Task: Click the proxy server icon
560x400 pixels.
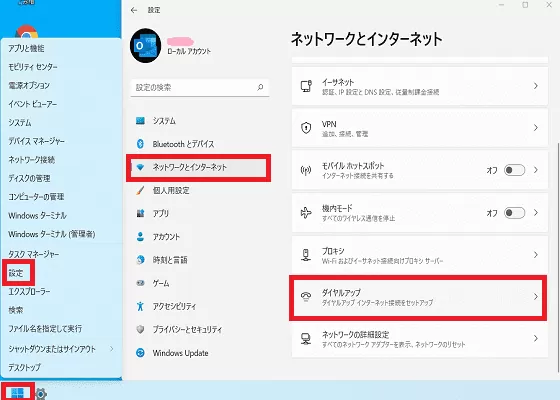Action: point(306,255)
